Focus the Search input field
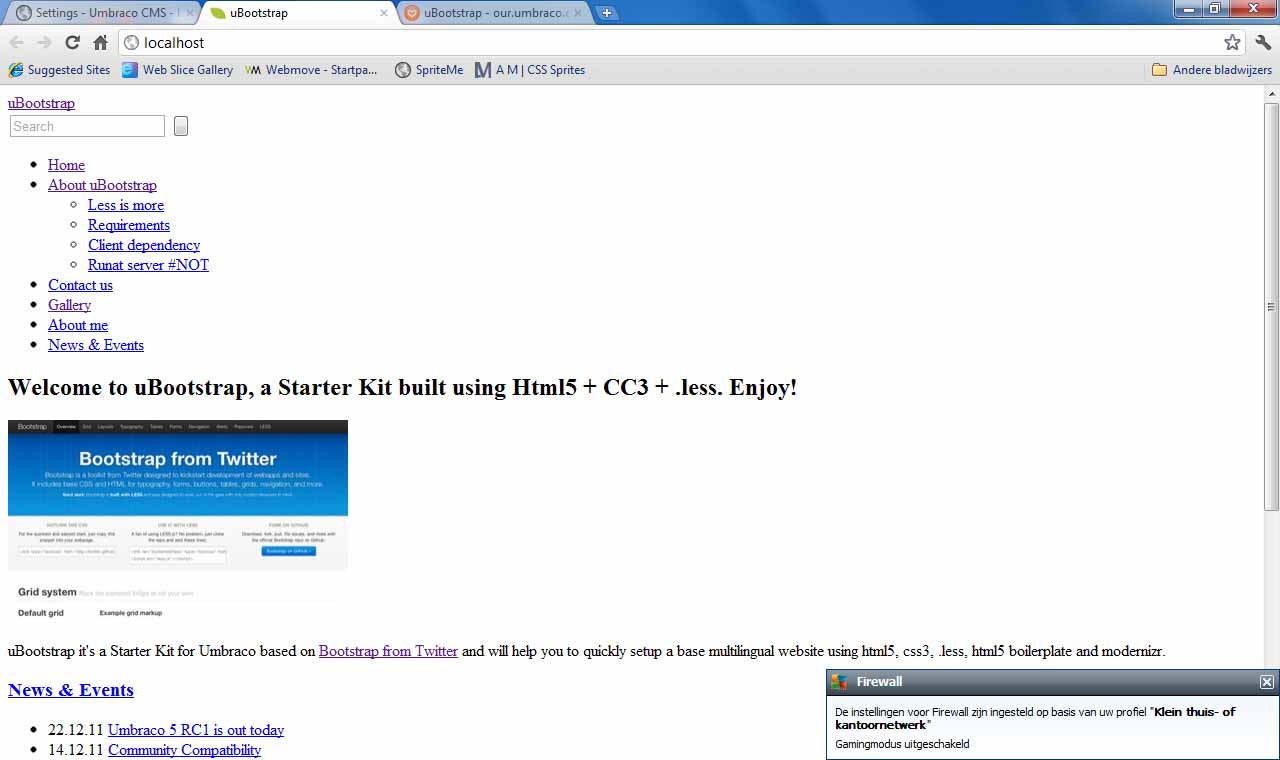The height and width of the screenshot is (760, 1280). click(x=87, y=126)
